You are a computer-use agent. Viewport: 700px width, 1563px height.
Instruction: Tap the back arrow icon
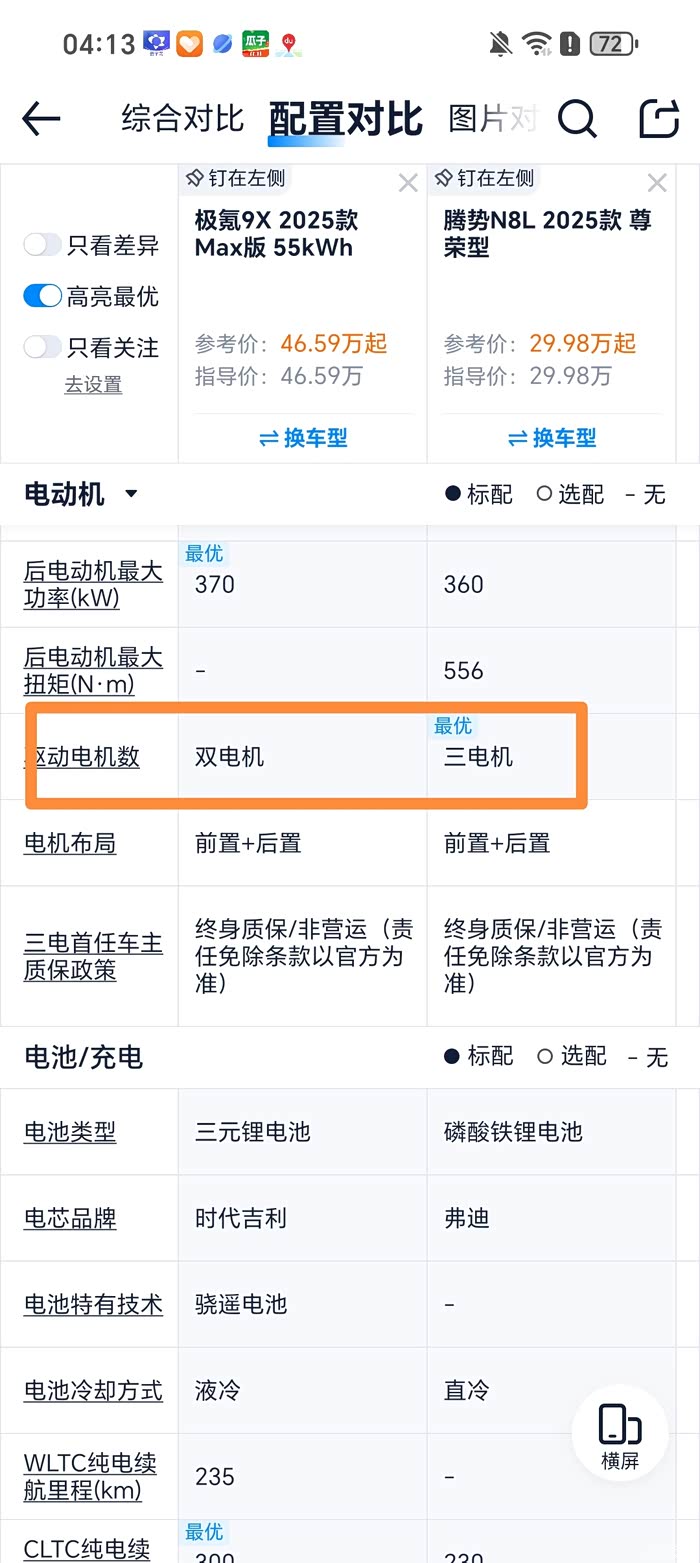(41, 119)
